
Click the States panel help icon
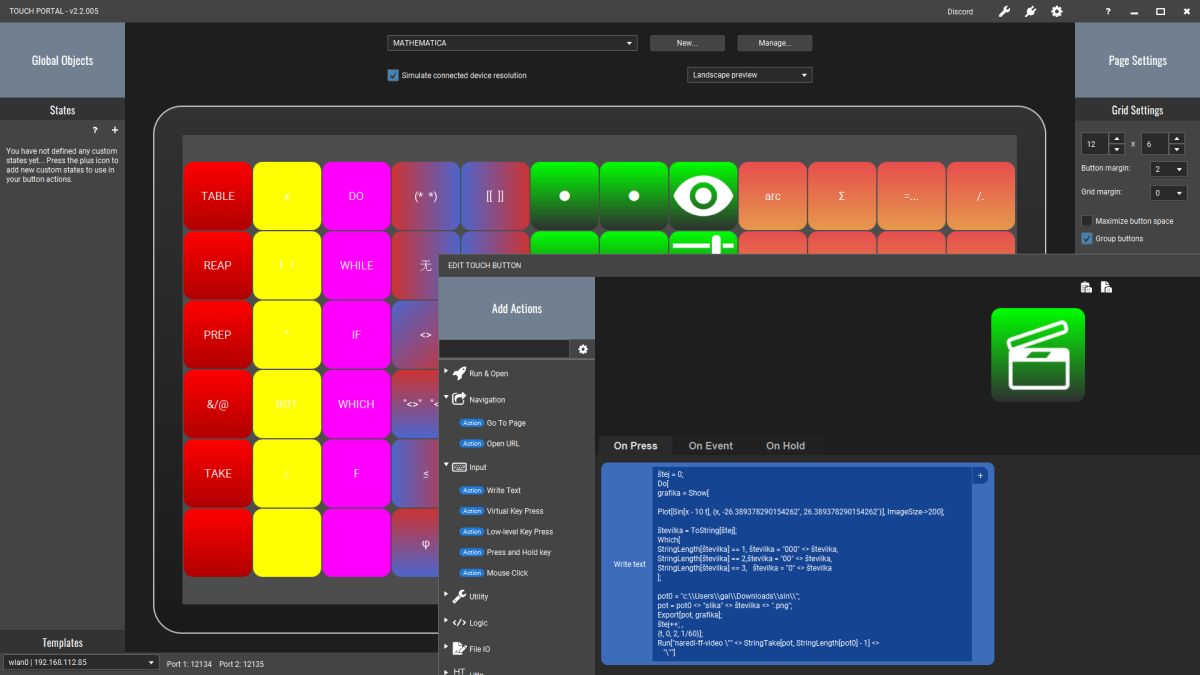click(x=95, y=130)
